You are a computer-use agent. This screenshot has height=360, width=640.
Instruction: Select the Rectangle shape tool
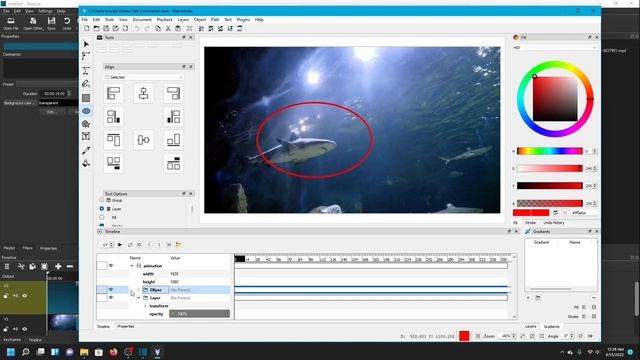(x=86, y=98)
